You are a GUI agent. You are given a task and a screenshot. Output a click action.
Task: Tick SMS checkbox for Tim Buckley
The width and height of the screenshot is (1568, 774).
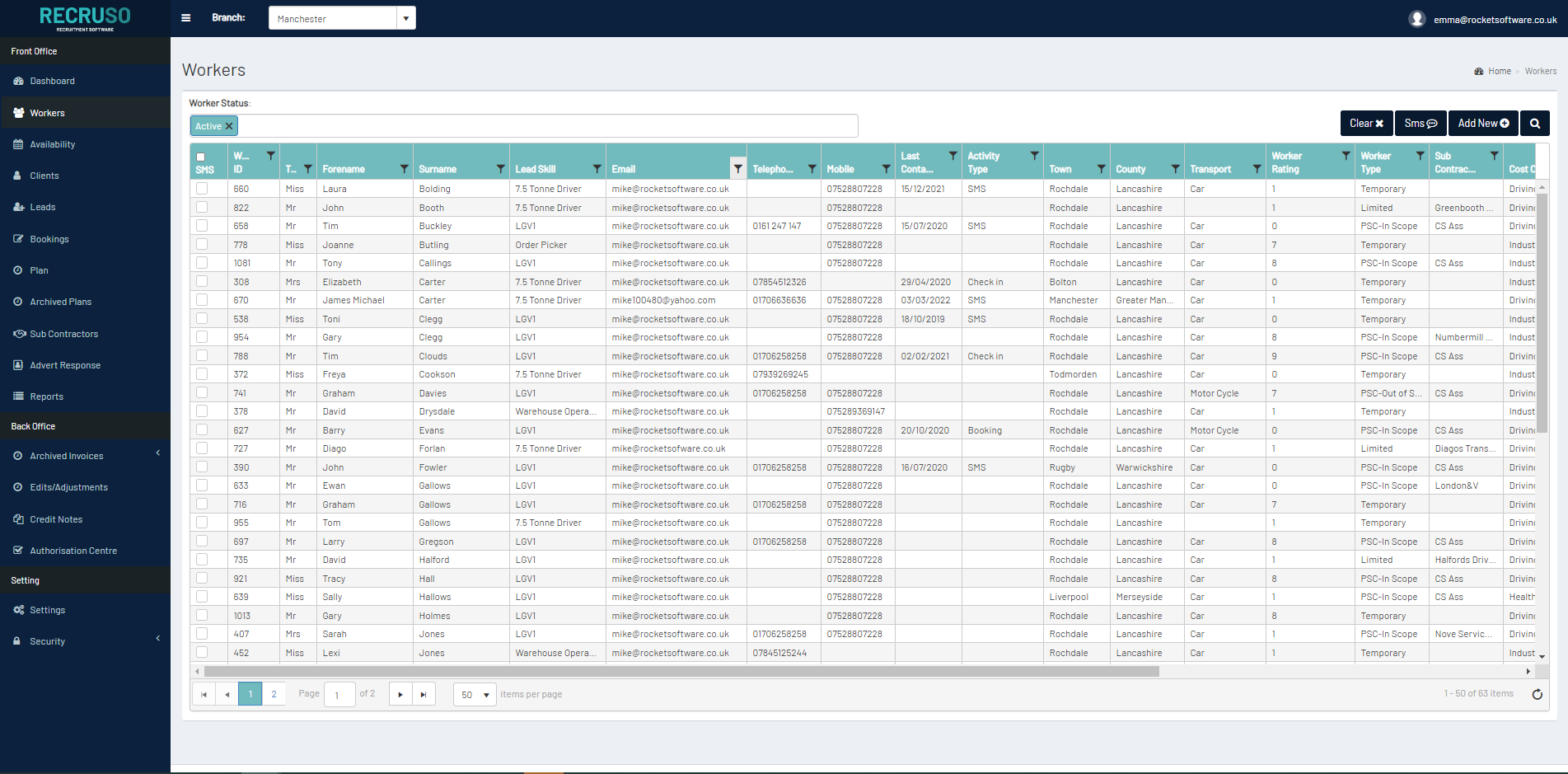click(202, 226)
